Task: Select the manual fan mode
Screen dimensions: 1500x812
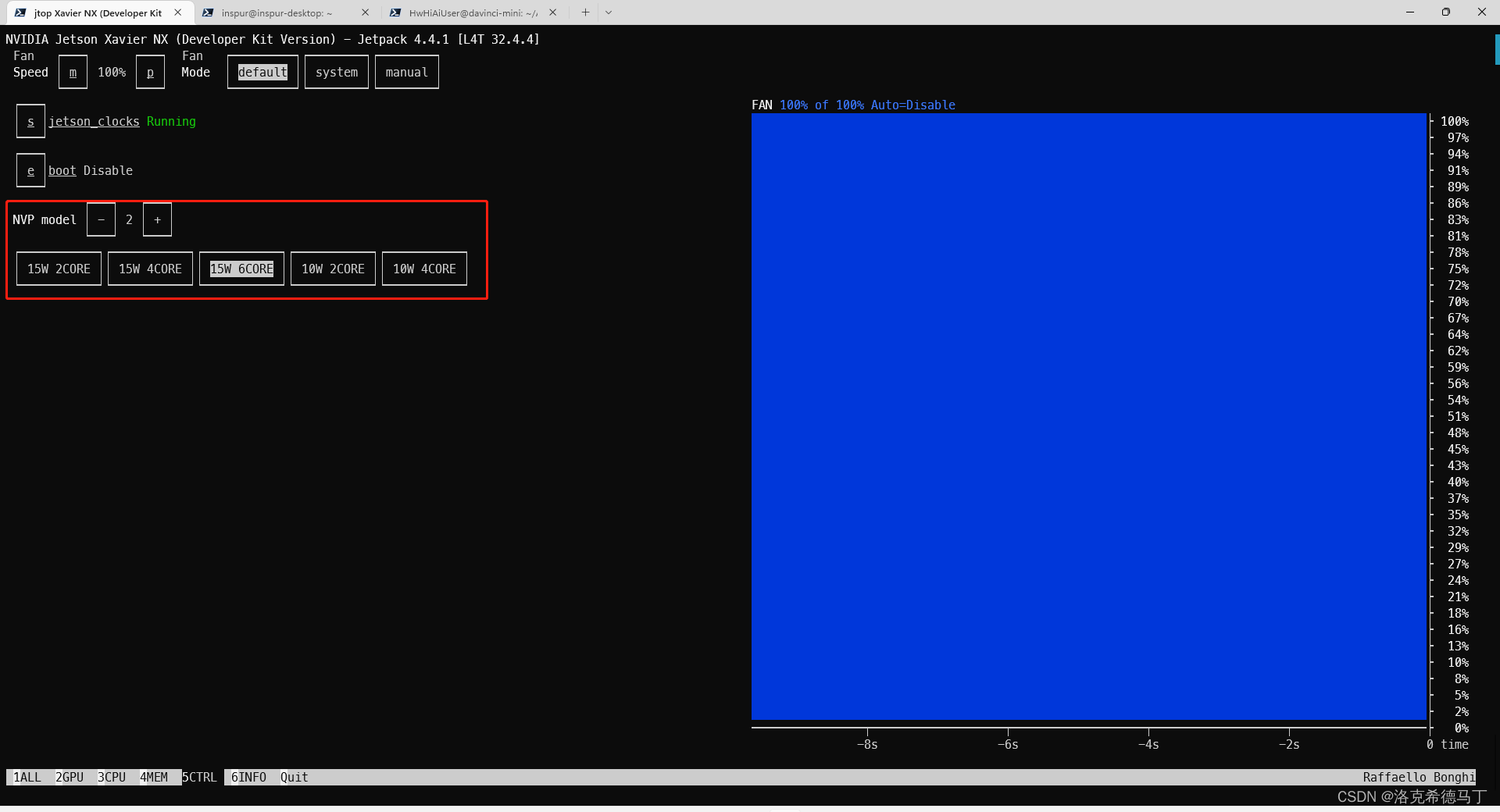Action: [406, 73]
